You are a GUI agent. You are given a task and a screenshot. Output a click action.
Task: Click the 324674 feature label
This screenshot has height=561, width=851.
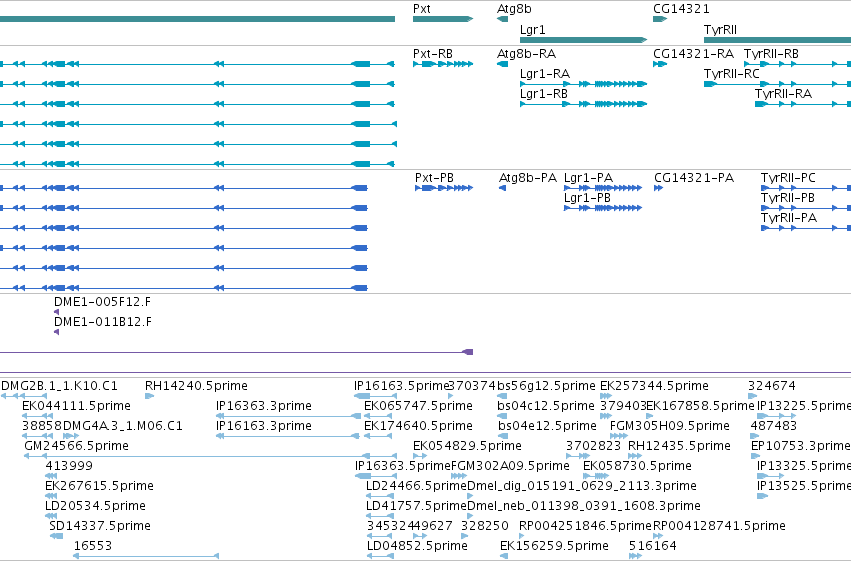pos(772,386)
